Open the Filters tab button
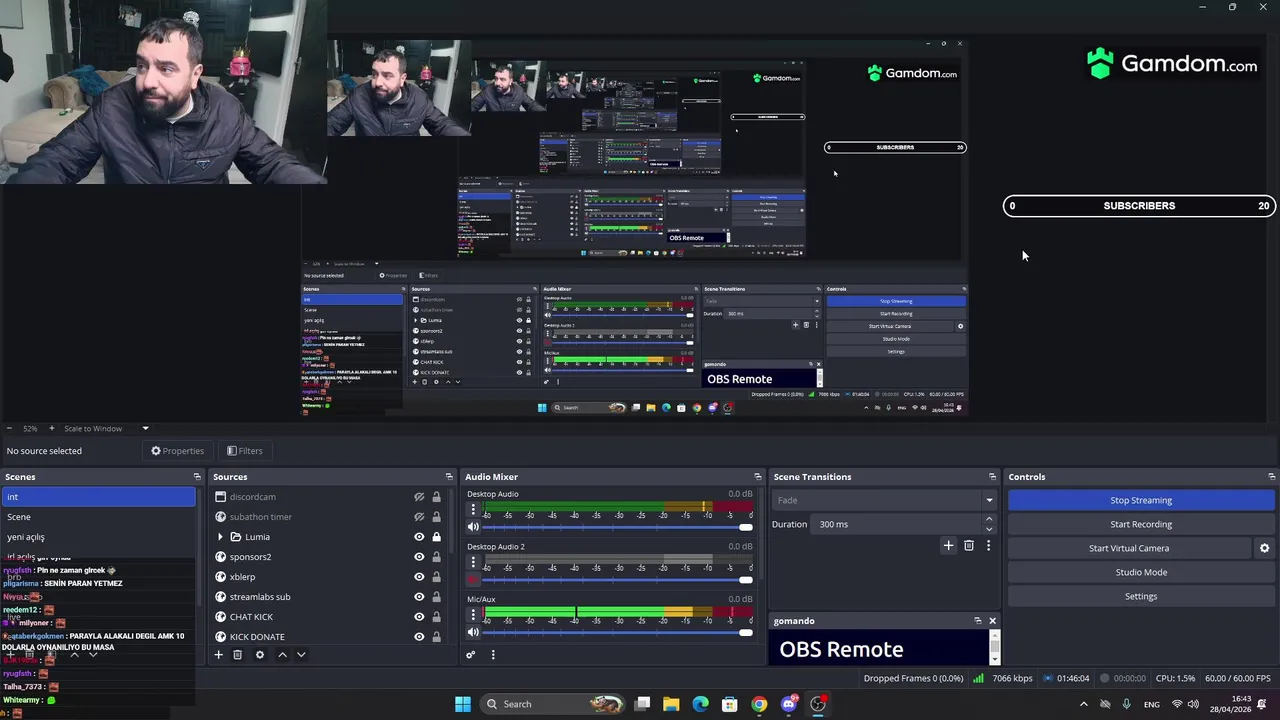This screenshot has width=1280, height=720. 245,451
